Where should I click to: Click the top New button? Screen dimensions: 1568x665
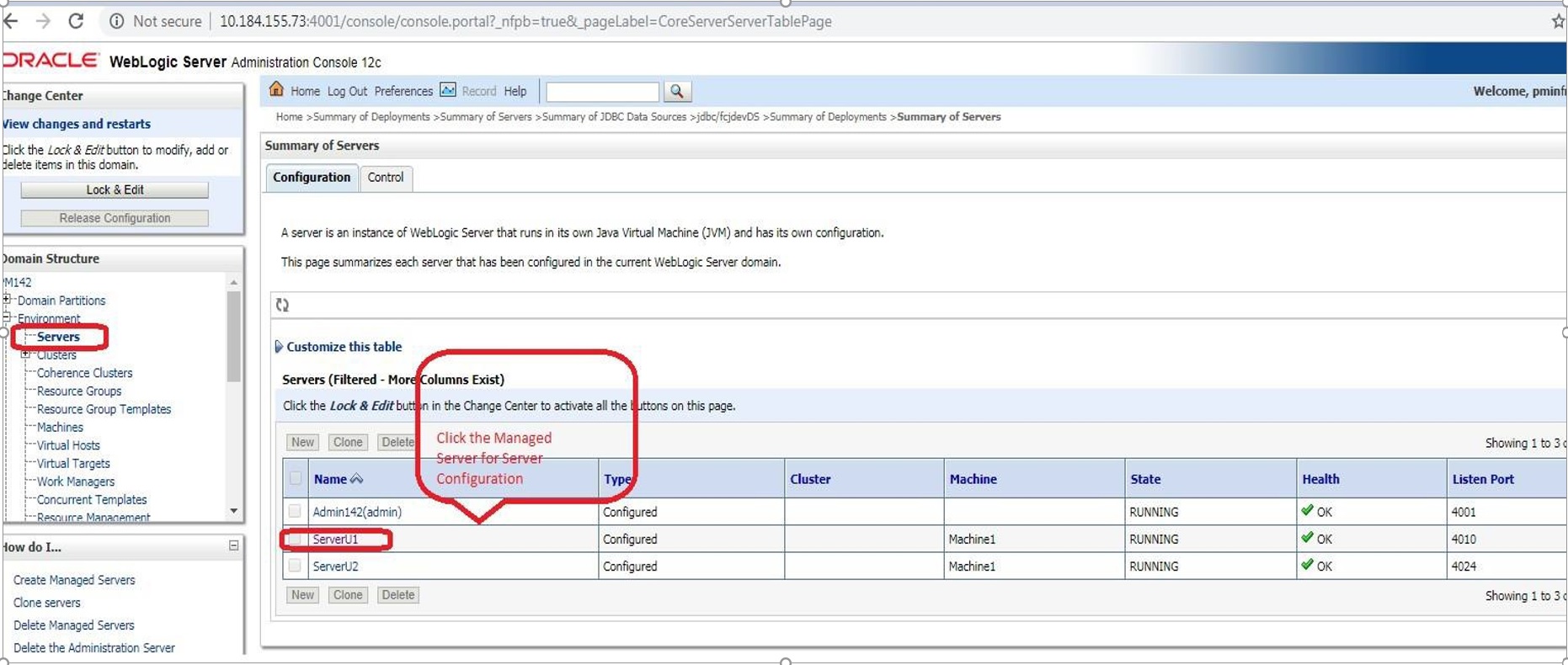coord(302,442)
